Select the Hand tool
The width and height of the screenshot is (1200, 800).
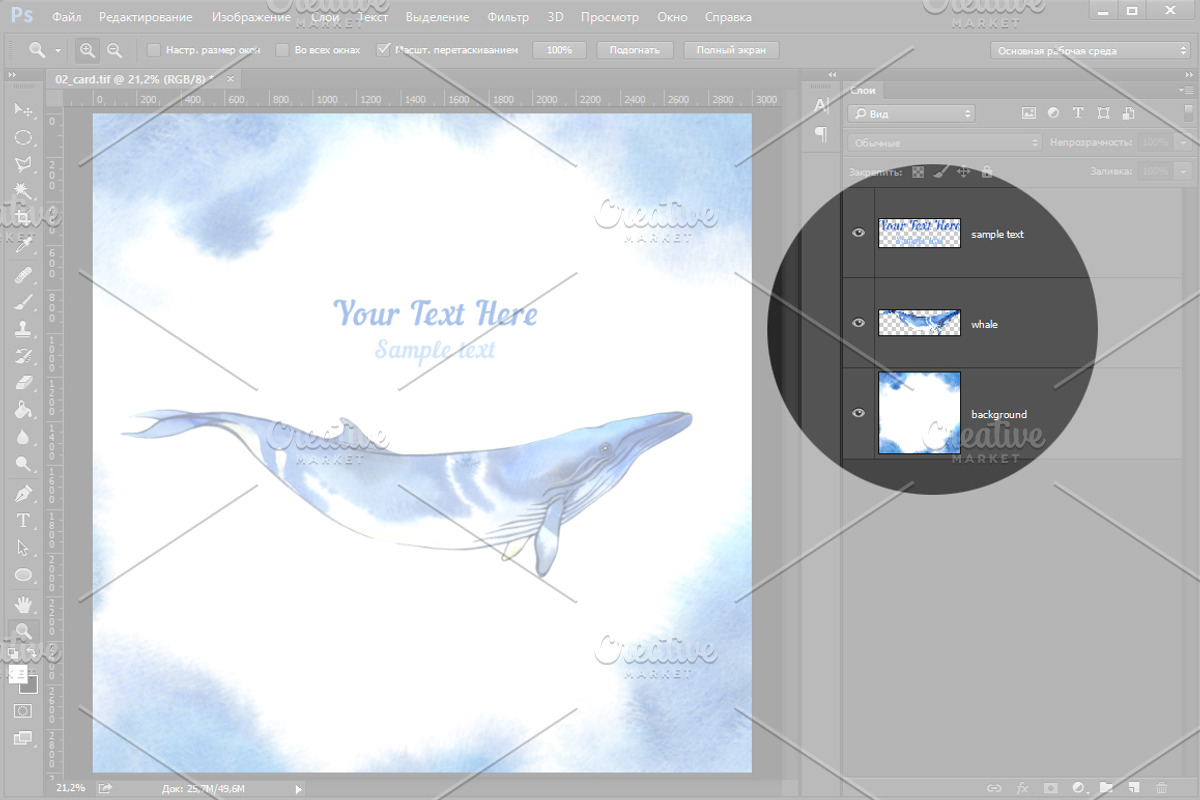click(x=23, y=604)
